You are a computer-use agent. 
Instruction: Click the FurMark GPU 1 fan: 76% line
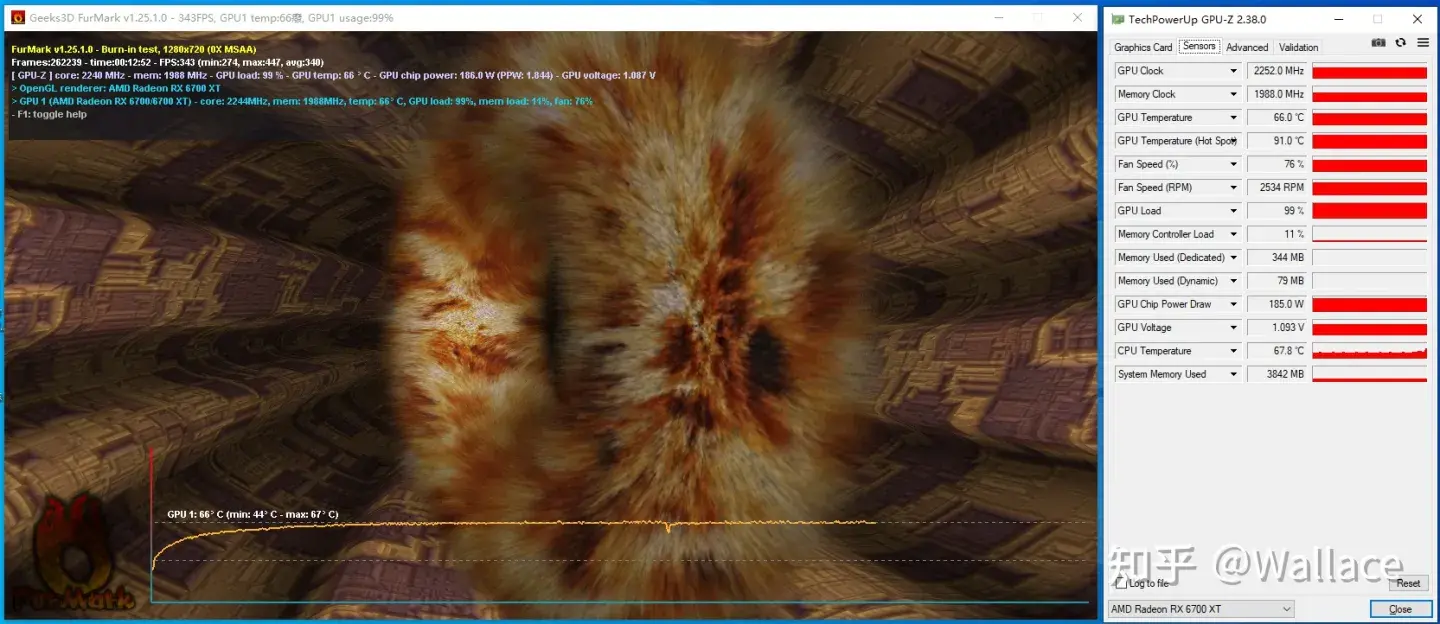tap(302, 101)
